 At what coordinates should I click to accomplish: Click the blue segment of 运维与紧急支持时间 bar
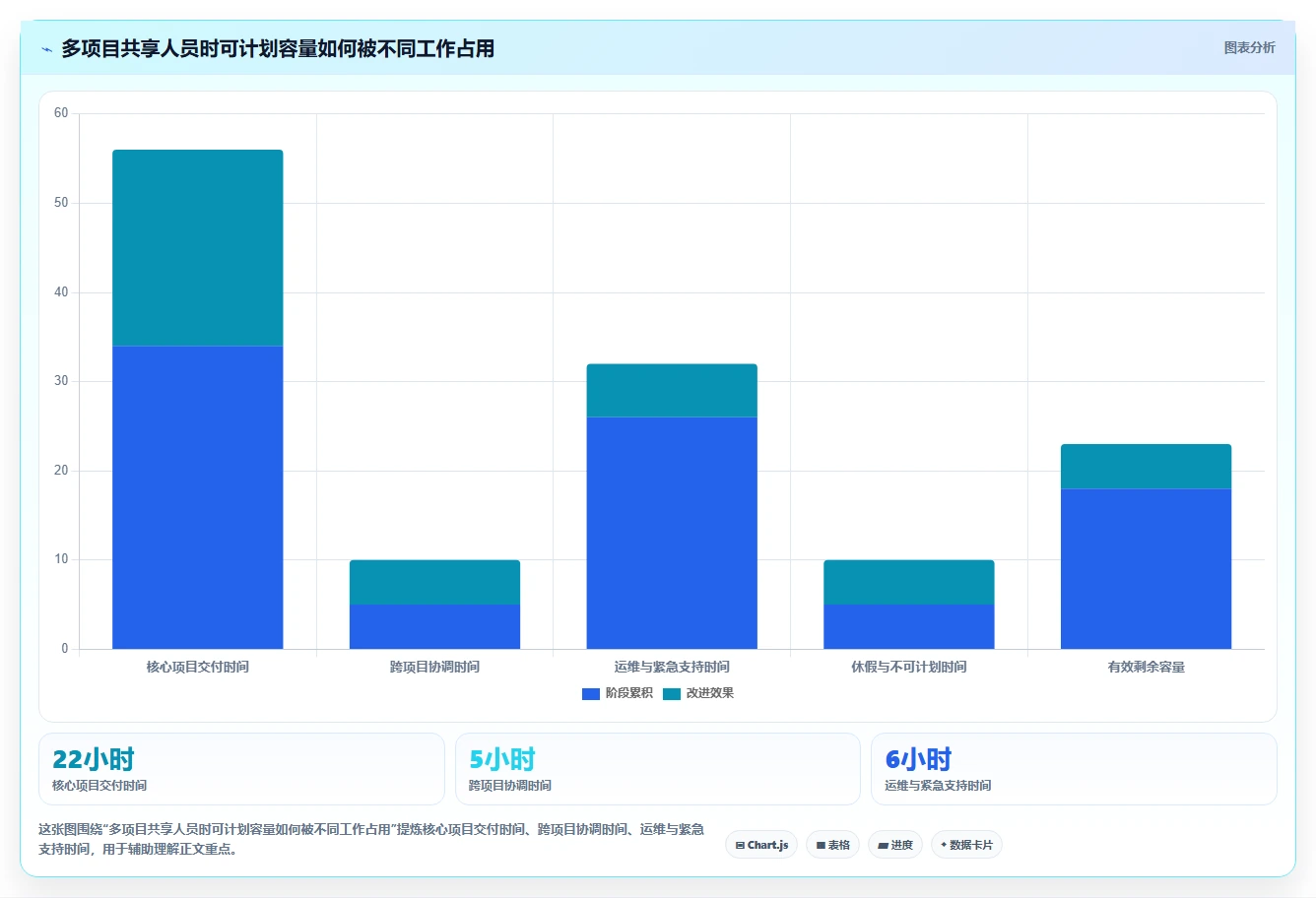(x=672, y=533)
